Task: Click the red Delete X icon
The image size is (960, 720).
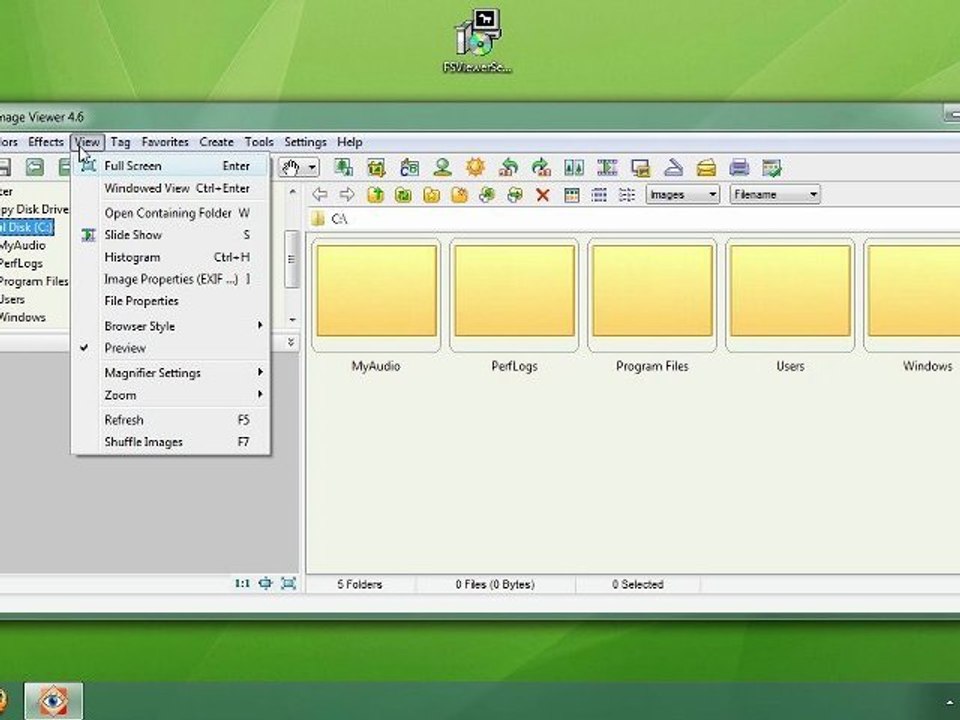Action: 542,195
